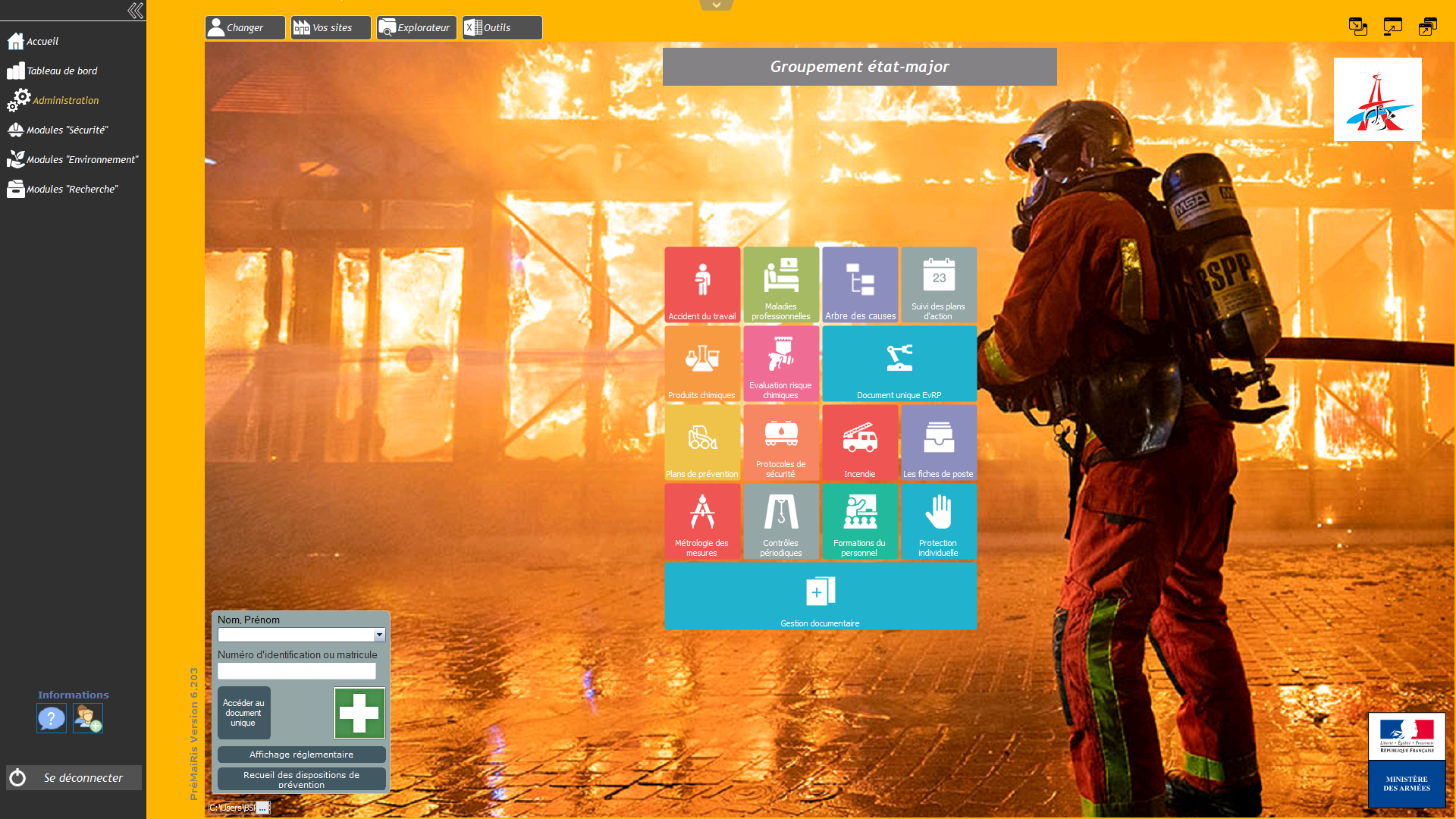
Task: Open the Nom, Prénom dropdown
Action: pyautogui.click(x=379, y=635)
